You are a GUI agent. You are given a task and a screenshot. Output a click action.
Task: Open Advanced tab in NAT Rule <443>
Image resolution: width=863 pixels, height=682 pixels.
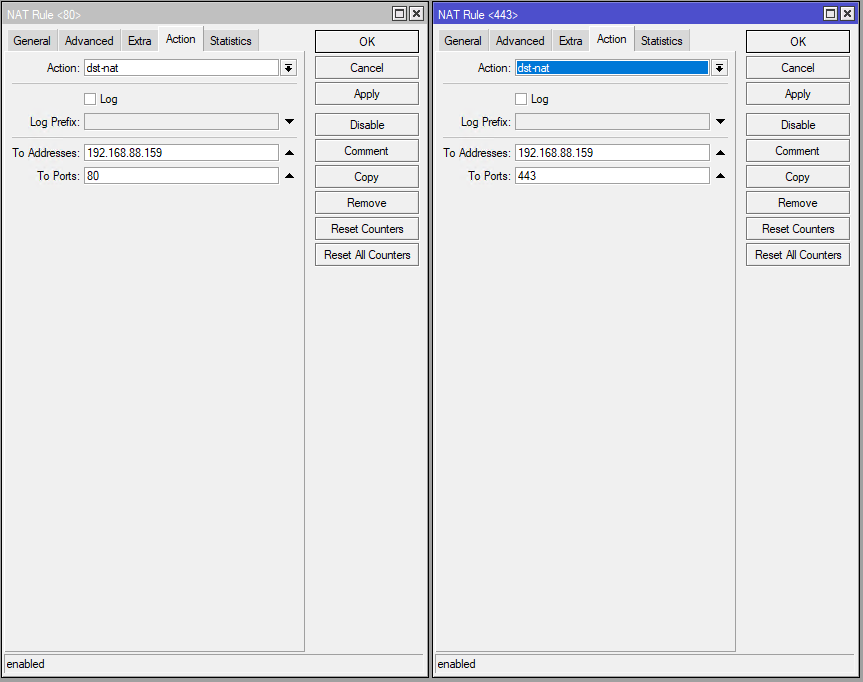520,41
